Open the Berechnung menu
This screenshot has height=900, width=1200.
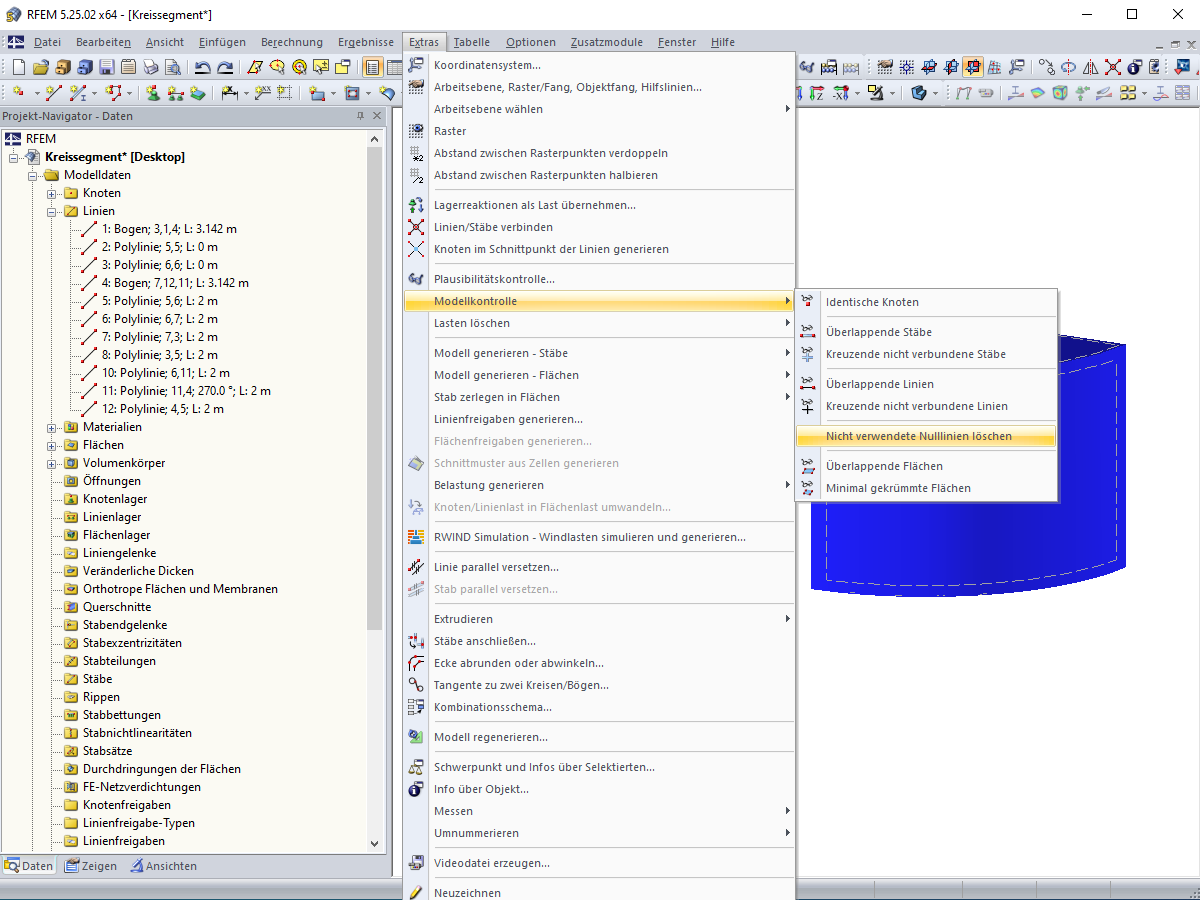(x=292, y=42)
